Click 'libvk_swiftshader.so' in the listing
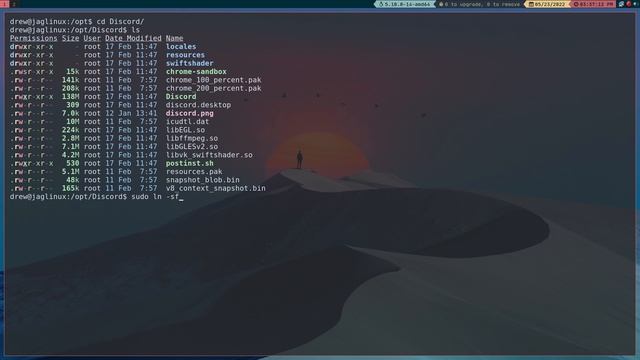The image size is (640, 360). click(x=209, y=155)
